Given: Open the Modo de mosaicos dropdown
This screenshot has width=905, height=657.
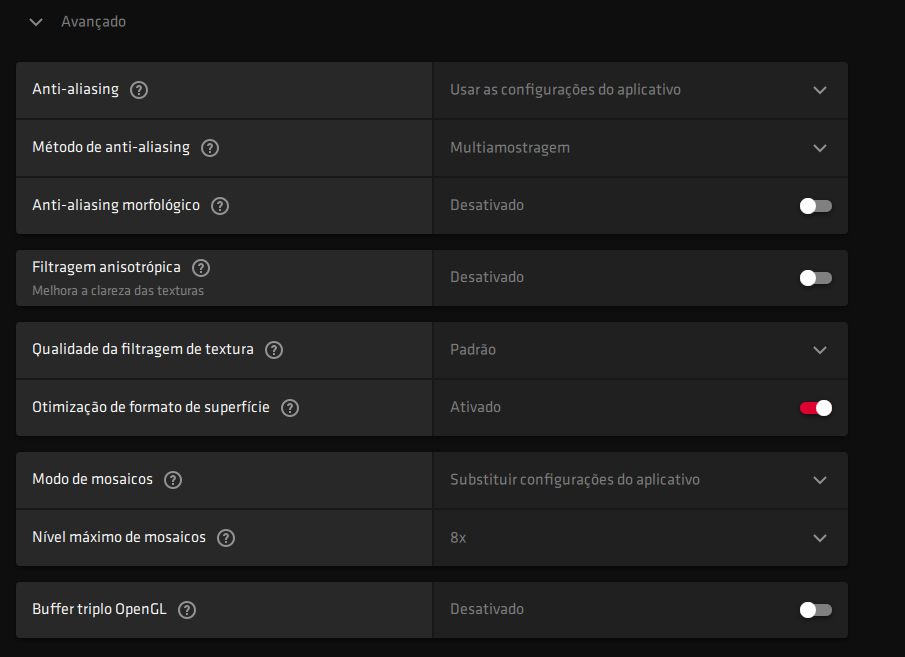Looking at the screenshot, I should click(x=640, y=480).
